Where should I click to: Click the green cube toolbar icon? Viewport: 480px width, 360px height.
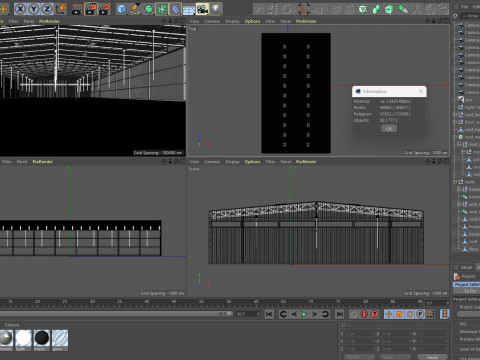(x=389, y=9)
